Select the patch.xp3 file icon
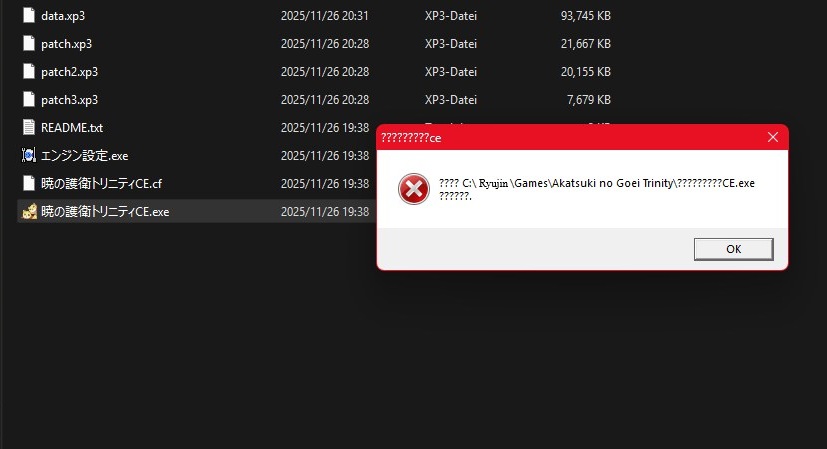The width and height of the screenshot is (827, 449). [x=28, y=44]
